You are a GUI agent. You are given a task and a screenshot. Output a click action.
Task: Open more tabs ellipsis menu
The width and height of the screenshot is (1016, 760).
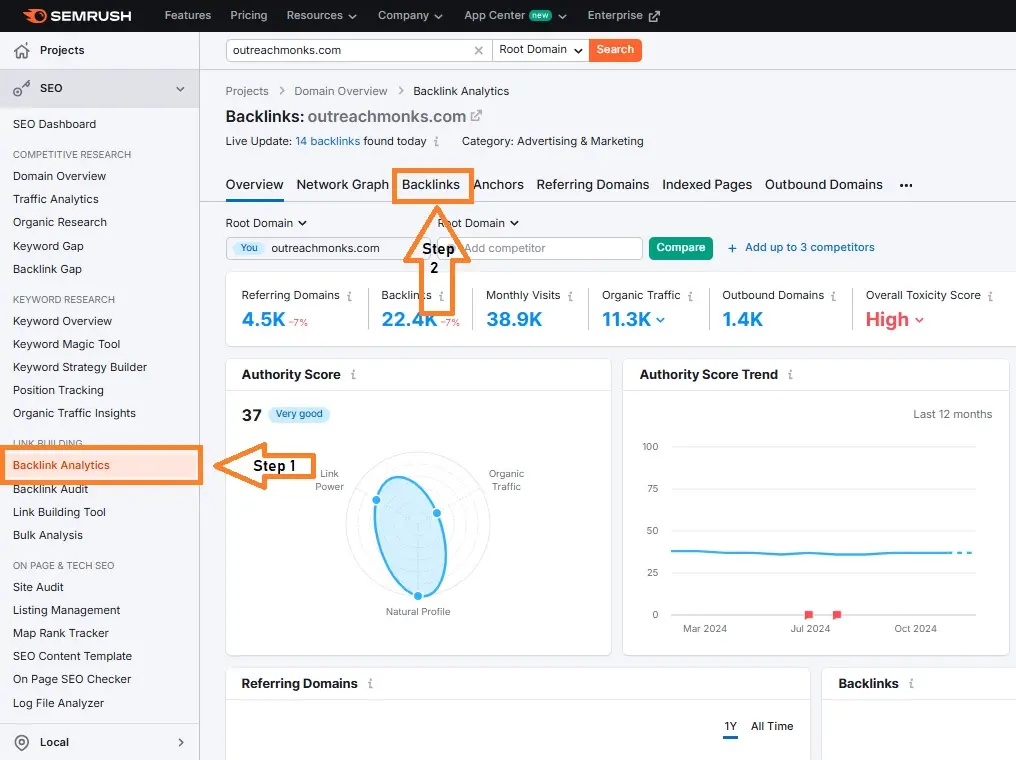coord(906,185)
